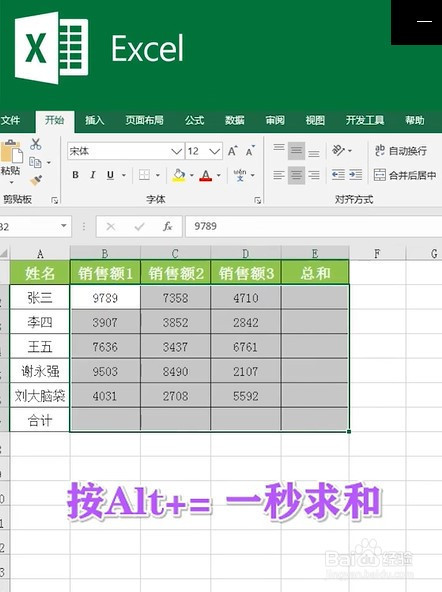Apply red font color

(206, 175)
